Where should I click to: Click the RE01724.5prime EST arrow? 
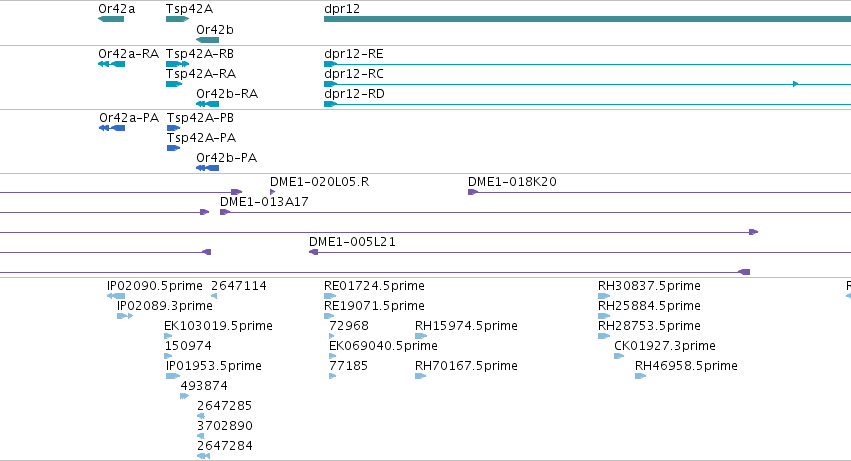click(330, 296)
